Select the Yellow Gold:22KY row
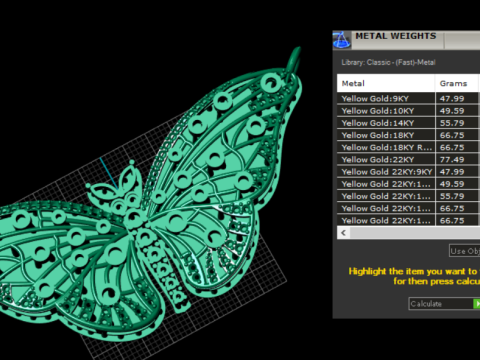The height and width of the screenshot is (360, 480). pyautogui.click(x=408, y=160)
